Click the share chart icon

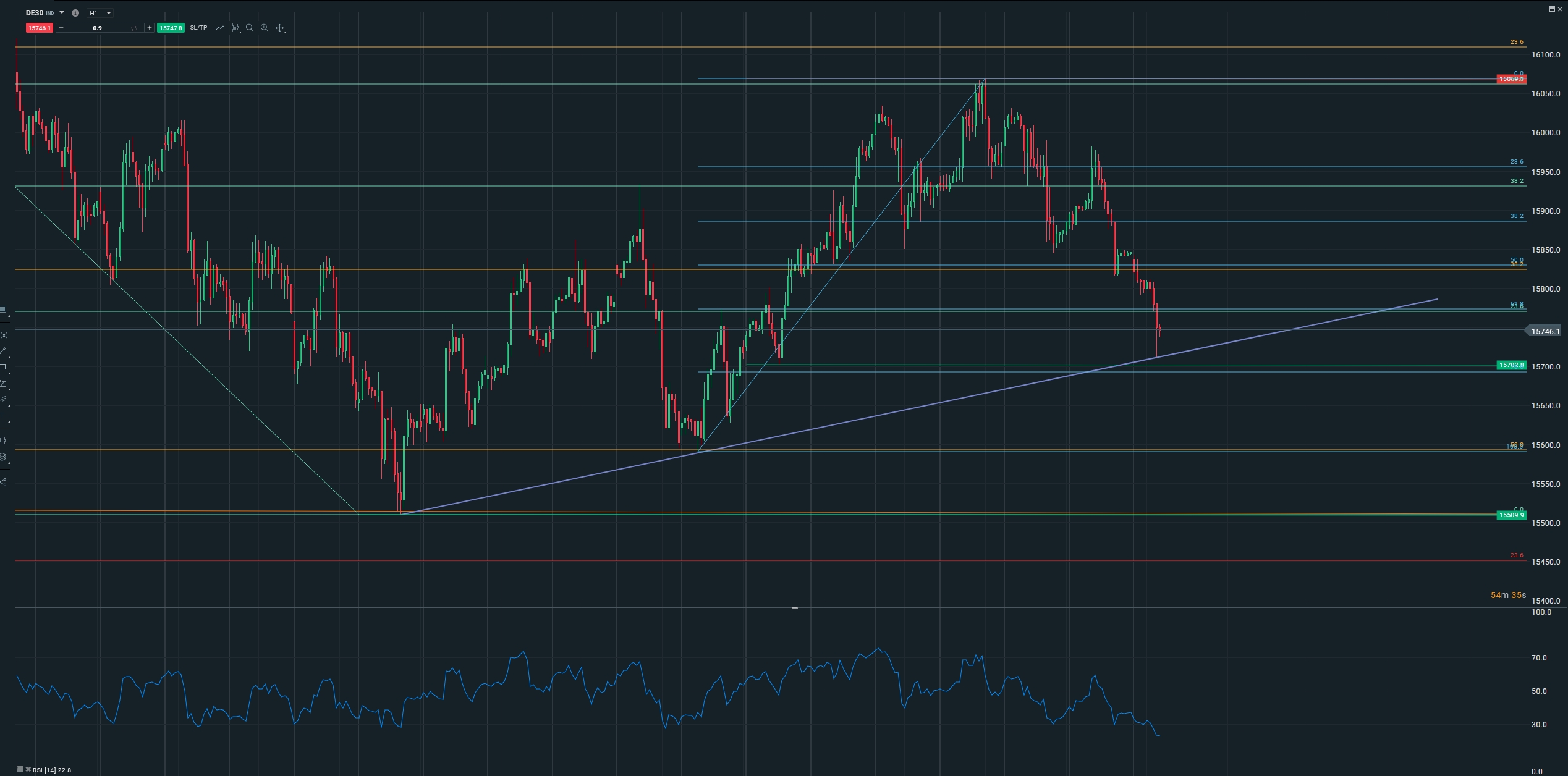pos(3,482)
